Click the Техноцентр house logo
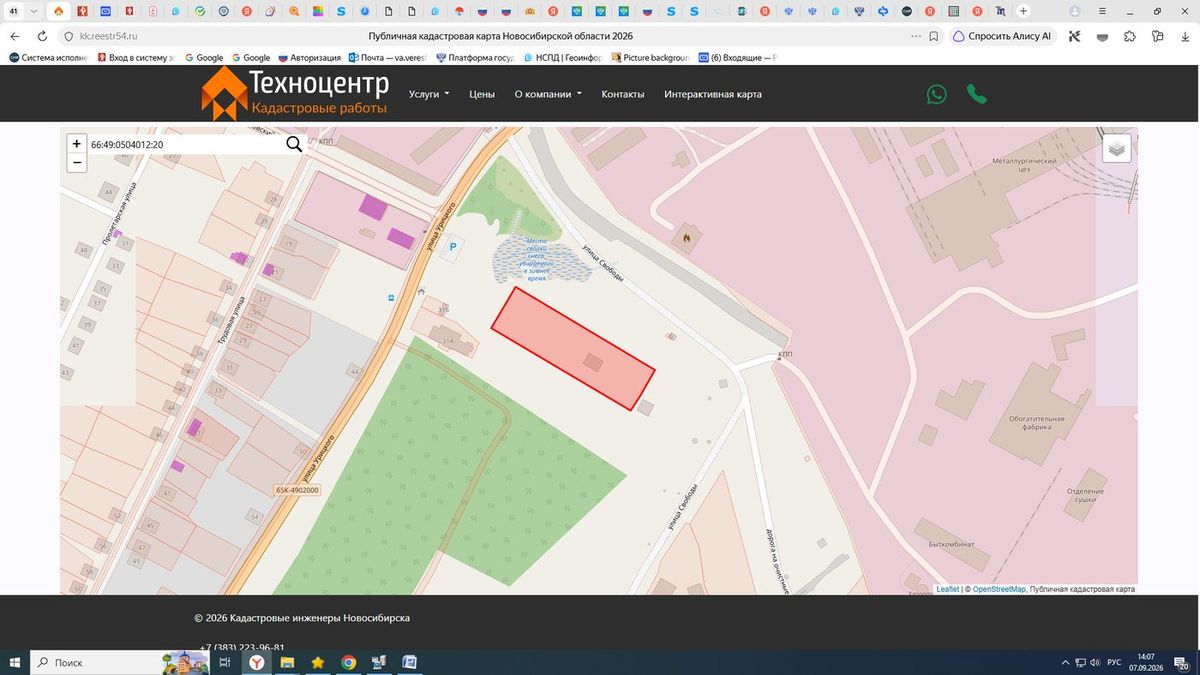This screenshot has width=1200, height=675. (x=224, y=94)
